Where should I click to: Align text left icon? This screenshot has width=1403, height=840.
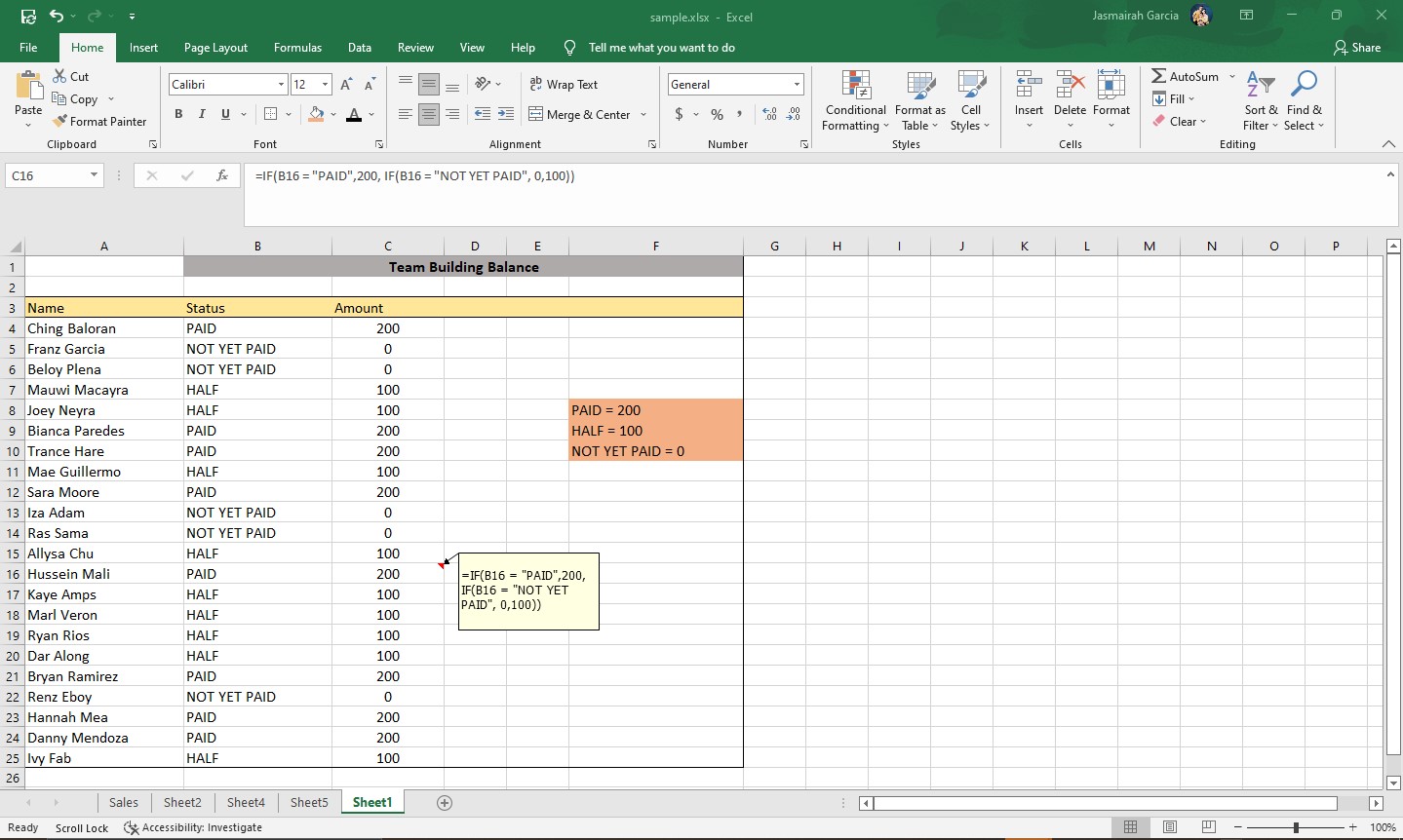pyautogui.click(x=406, y=114)
